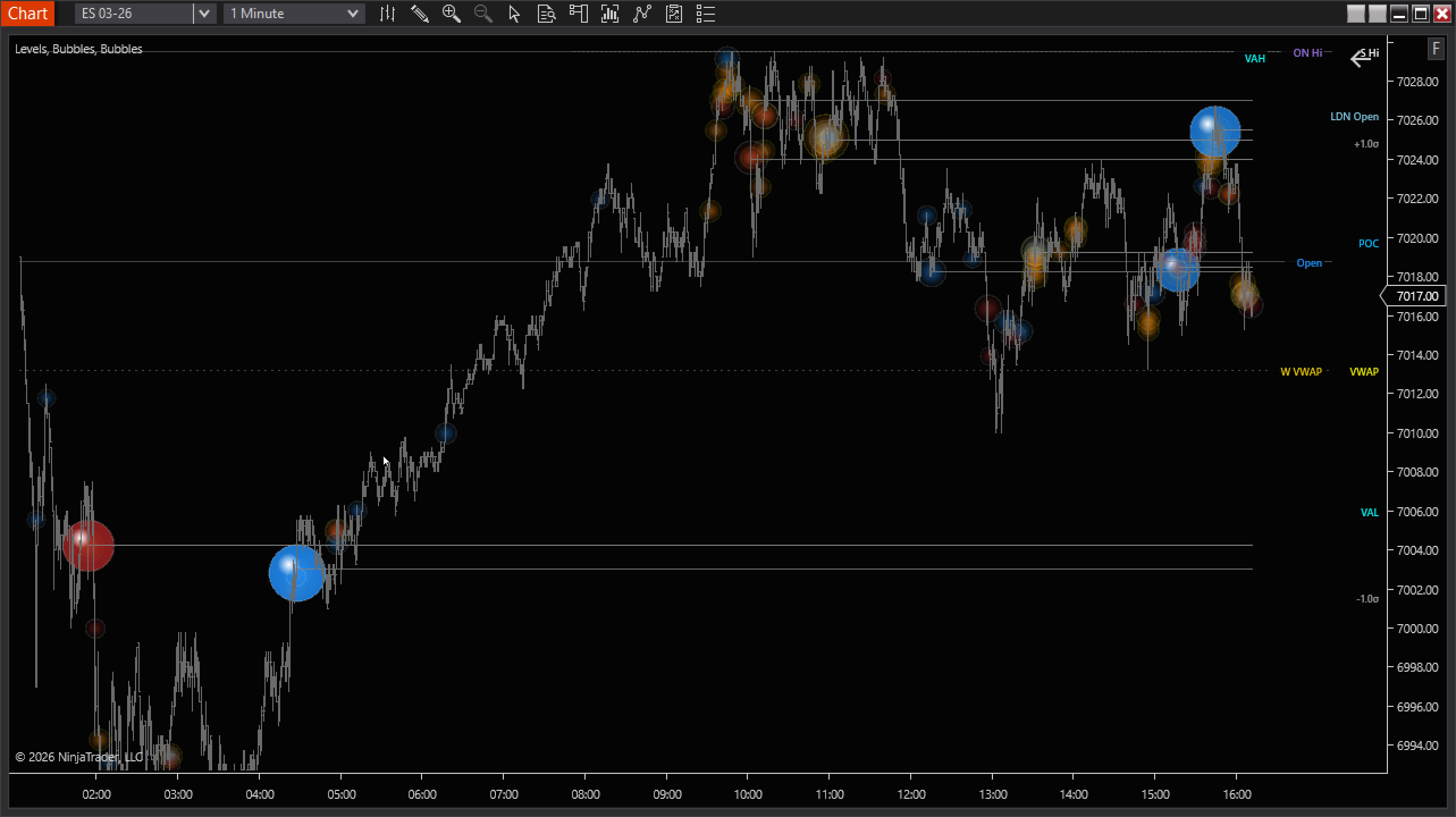Click first gray link square in title bar
1456x817 pixels.
(x=1356, y=14)
